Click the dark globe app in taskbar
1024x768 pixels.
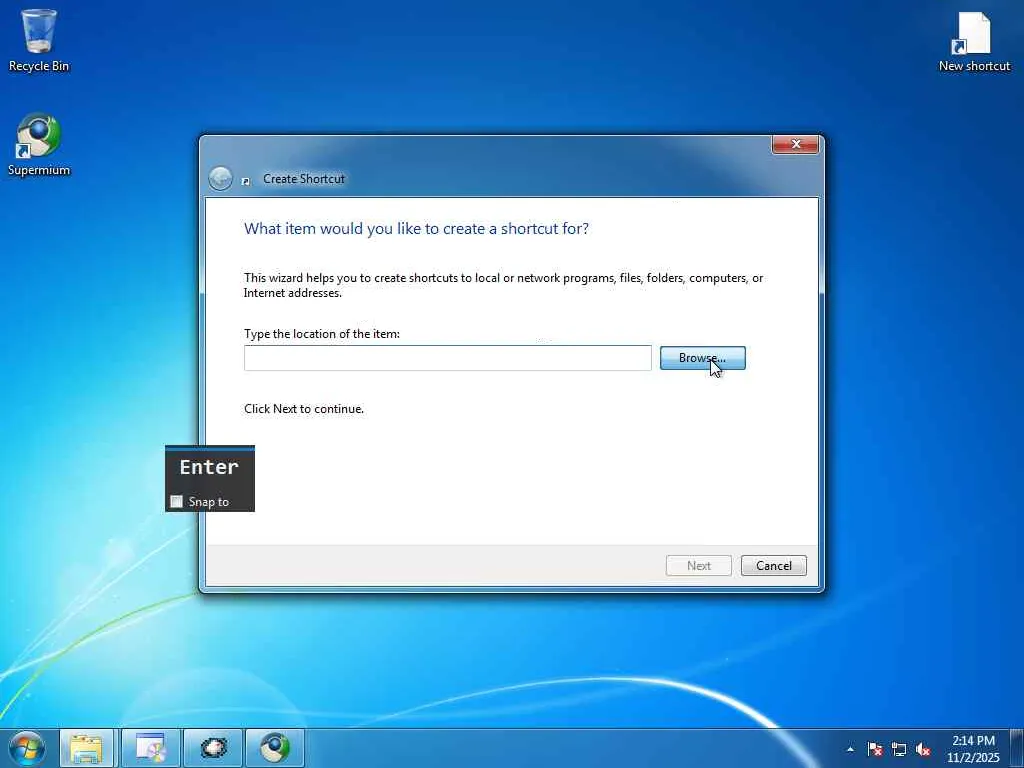pos(214,748)
